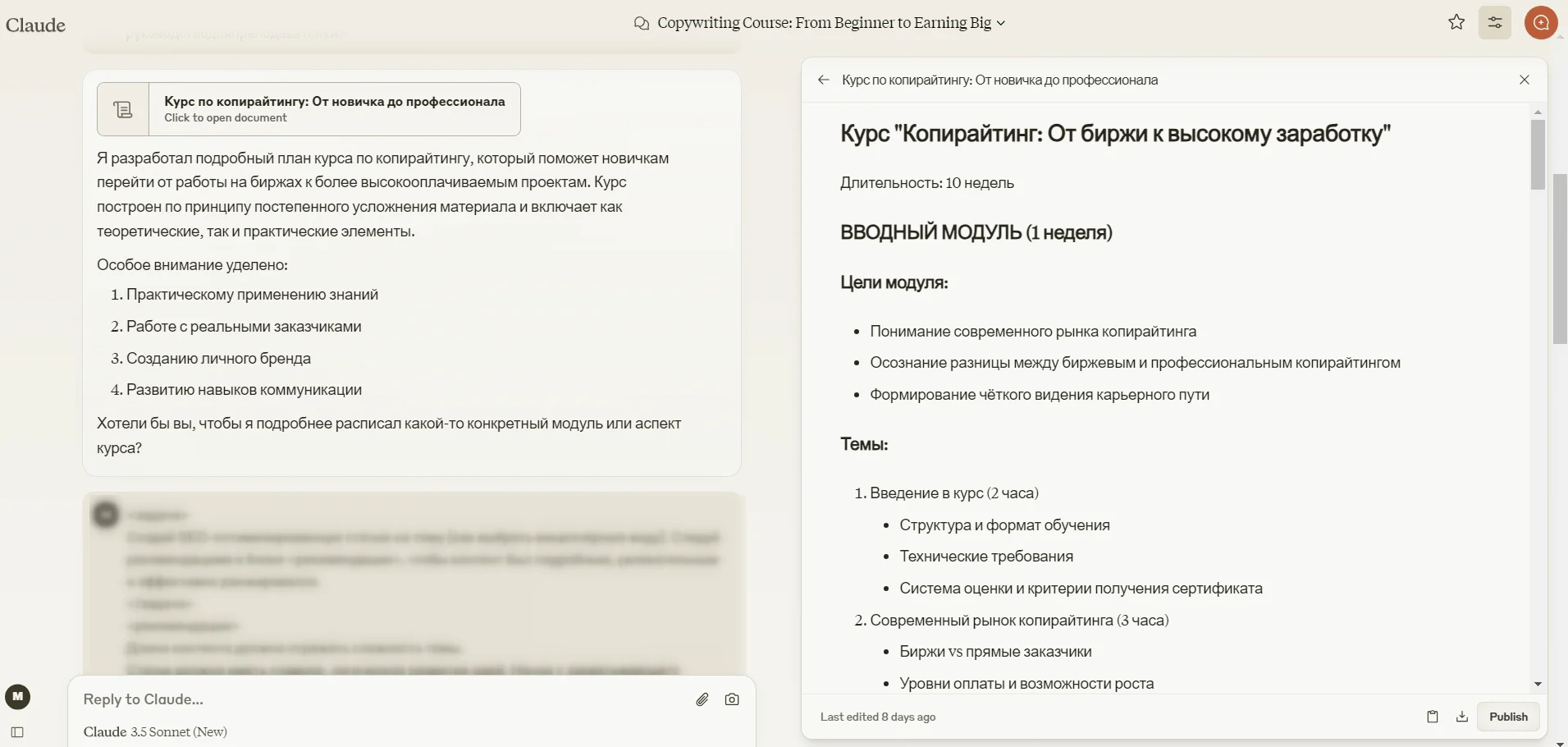Copy artifact contents with clipboard icon
Viewport: 1568px width, 747px height.
click(x=1433, y=717)
